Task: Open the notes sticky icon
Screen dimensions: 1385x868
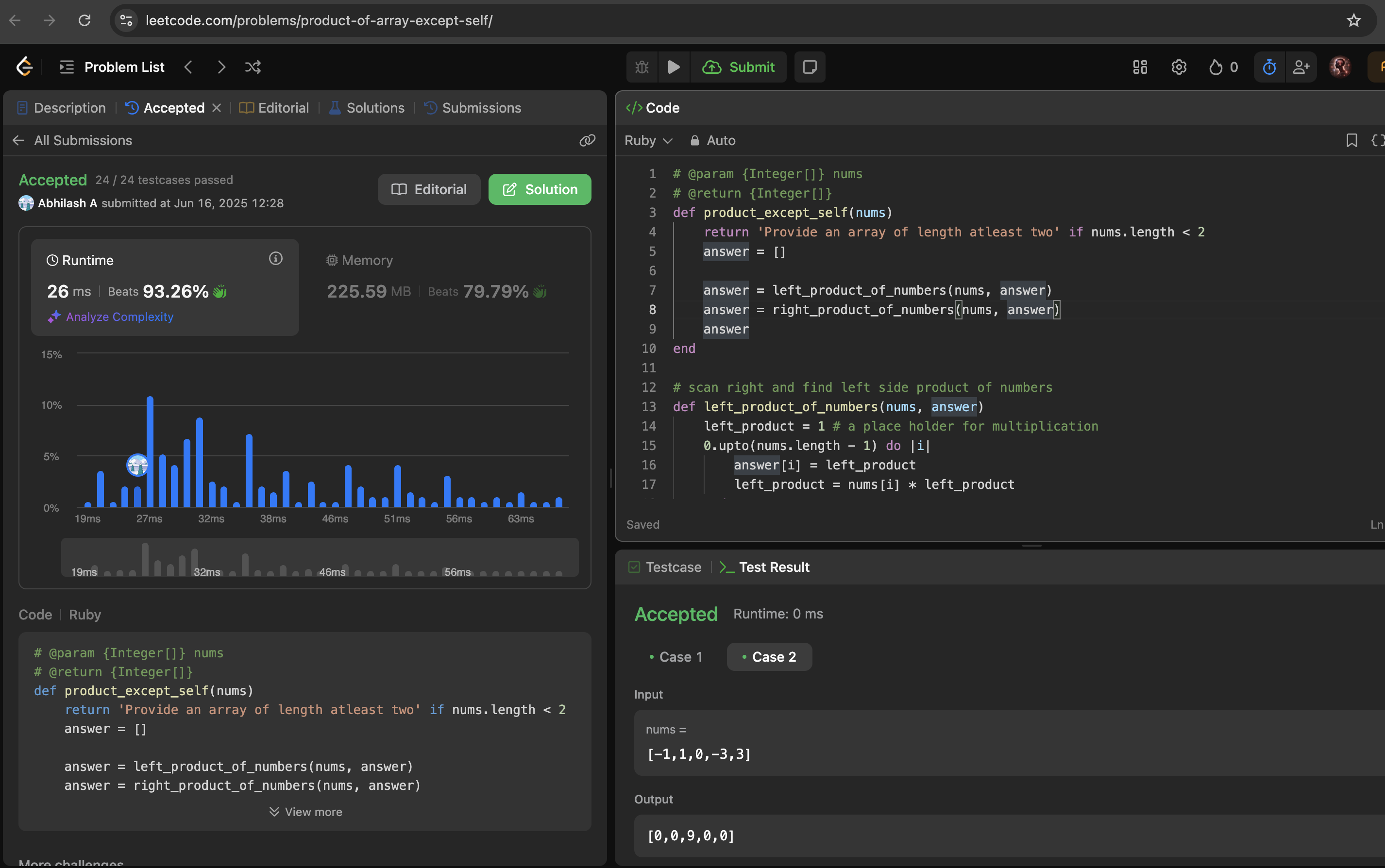Action: point(810,67)
